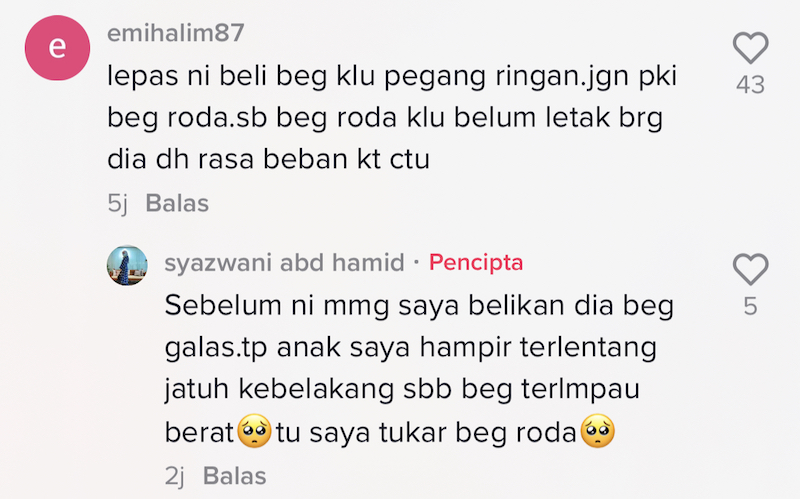Click the red Pencipta creator badge
Screen dimensions: 800x499
click(x=476, y=263)
